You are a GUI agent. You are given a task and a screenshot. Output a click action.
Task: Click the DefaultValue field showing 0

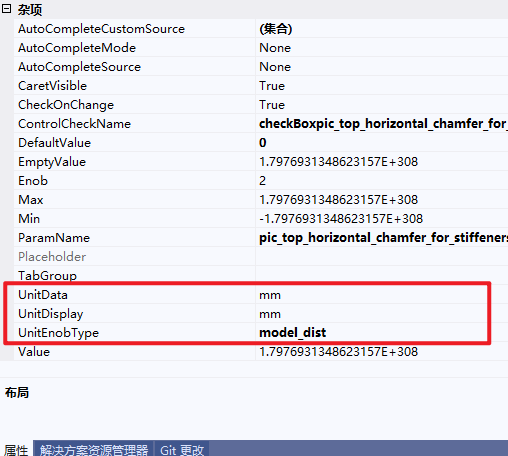click(382, 143)
